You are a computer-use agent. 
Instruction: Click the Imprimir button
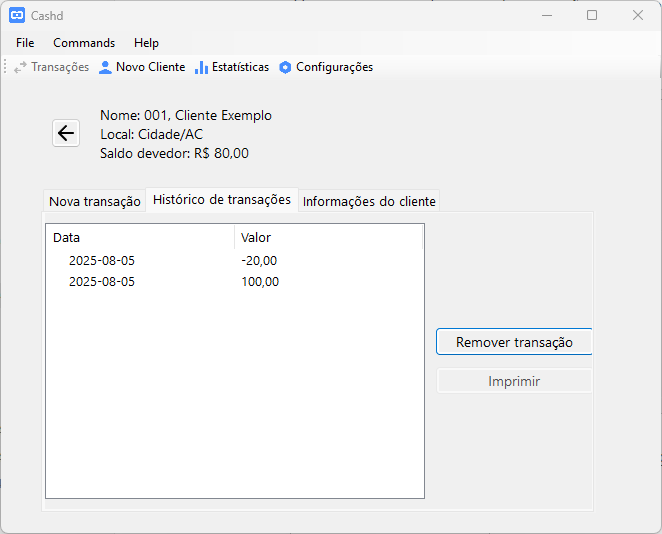point(514,381)
